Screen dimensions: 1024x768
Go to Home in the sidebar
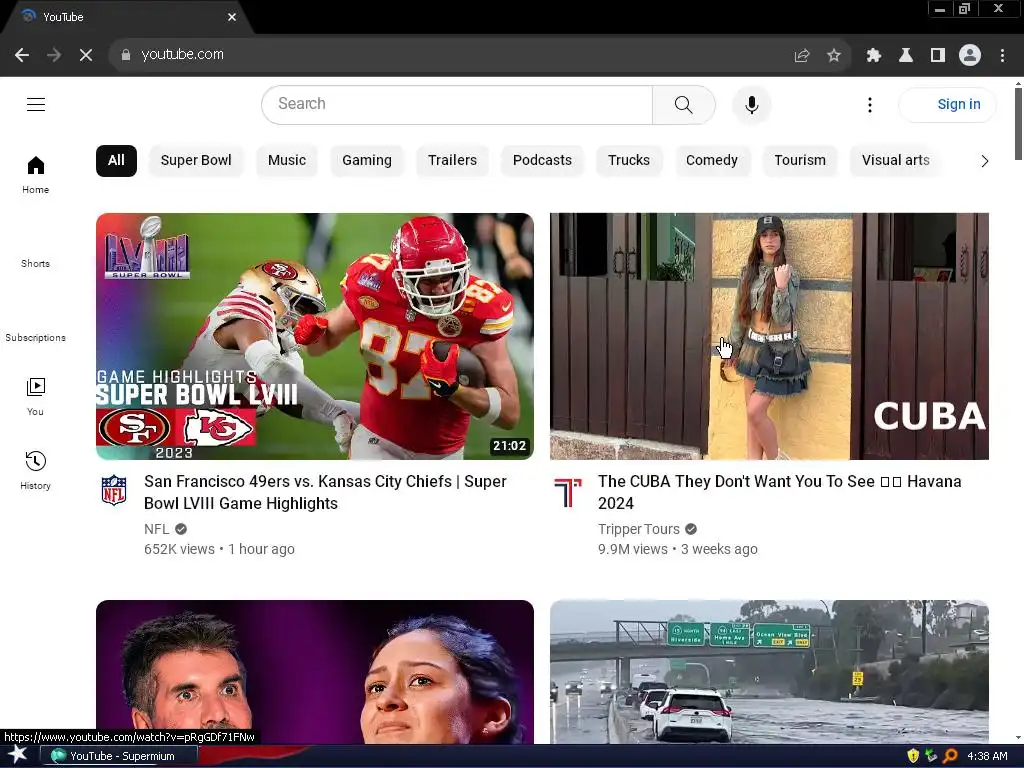click(x=35, y=174)
